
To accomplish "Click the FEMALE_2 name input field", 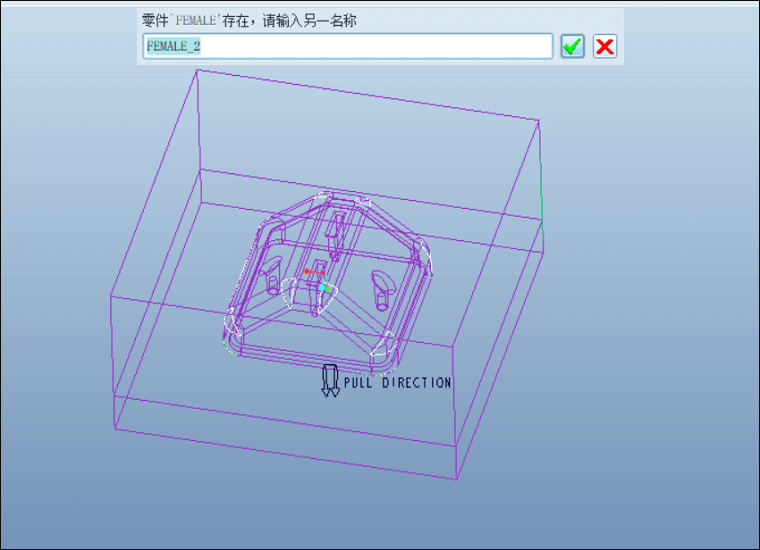I will click(x=348, y=47).
